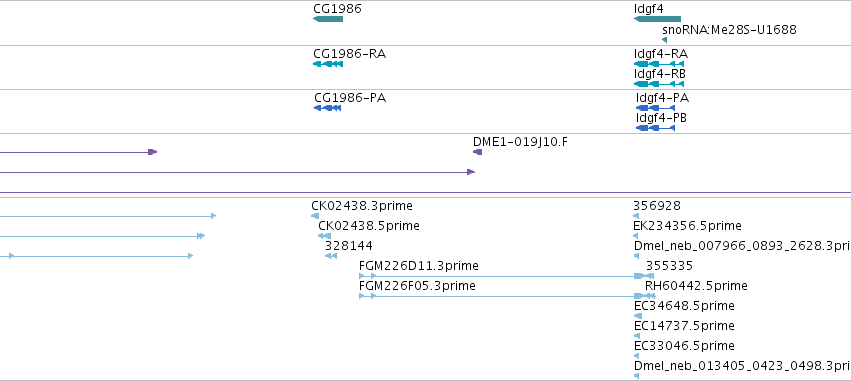851x381 pixels.
Task: Select the Idgf4 gene arrow glyph
Action: click(x=657, y=19)
